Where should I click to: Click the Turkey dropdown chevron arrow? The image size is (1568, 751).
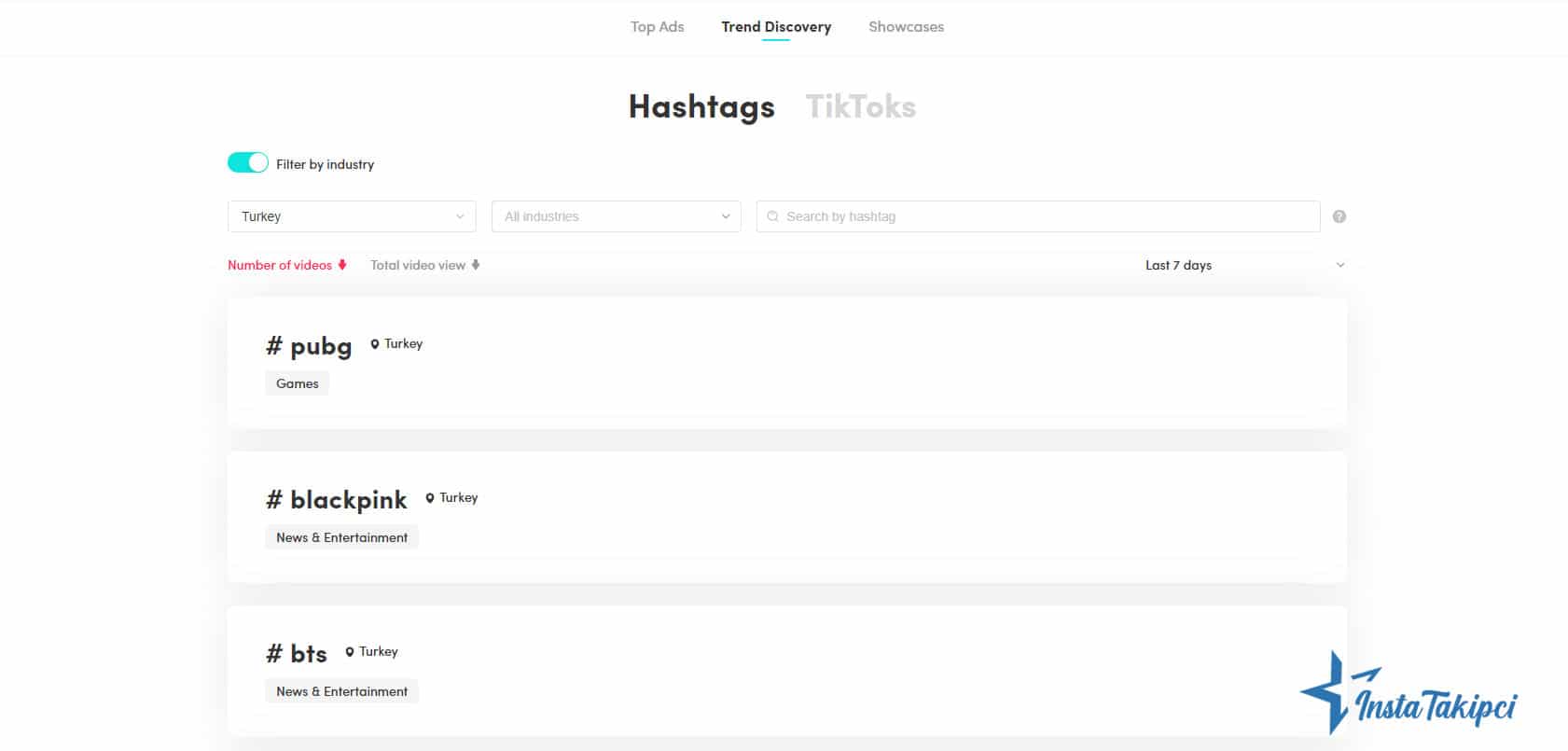click(x=460, y=216)
